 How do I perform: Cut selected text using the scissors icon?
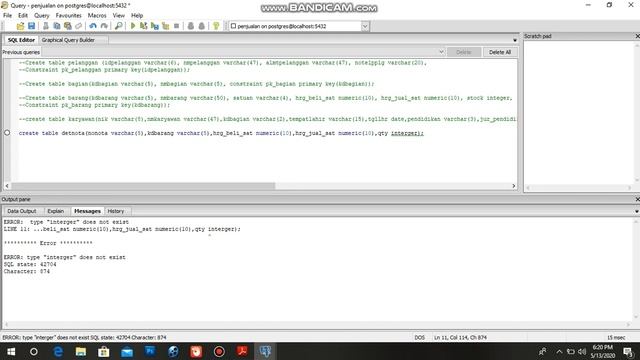[x=46, y=26]
